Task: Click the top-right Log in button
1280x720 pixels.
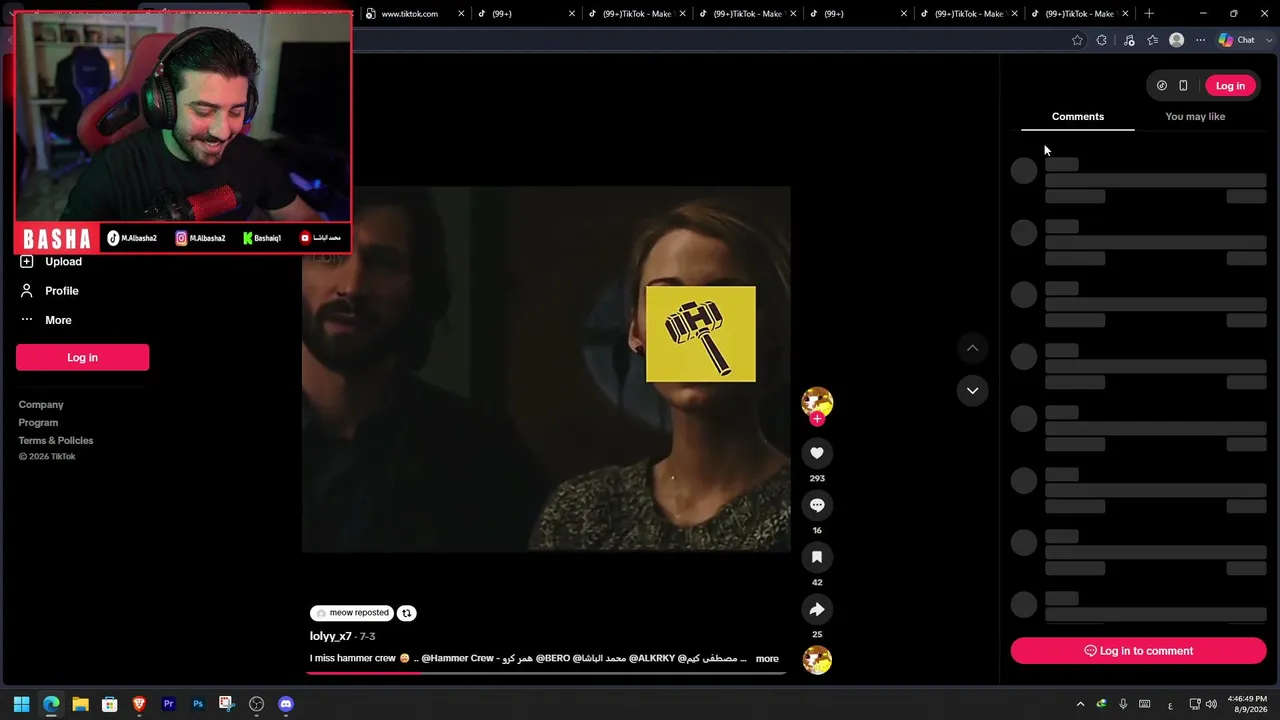Action: (x=1230, y=86)
